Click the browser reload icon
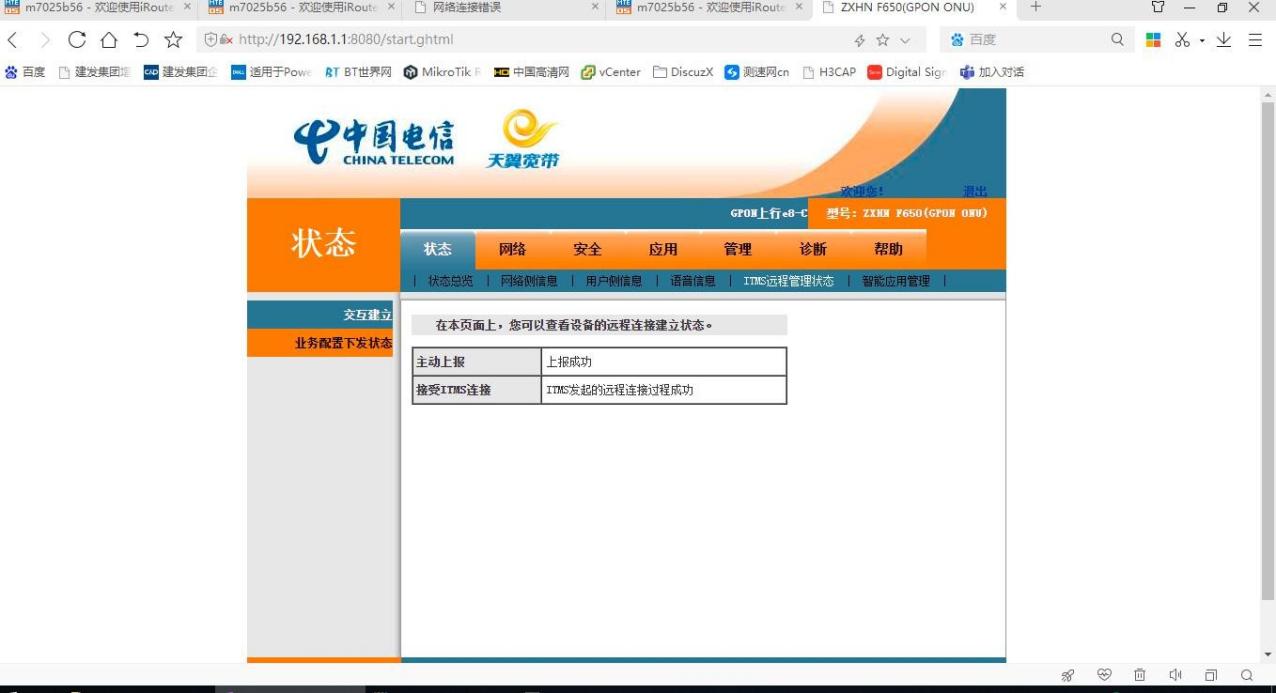 coord(77,40)
